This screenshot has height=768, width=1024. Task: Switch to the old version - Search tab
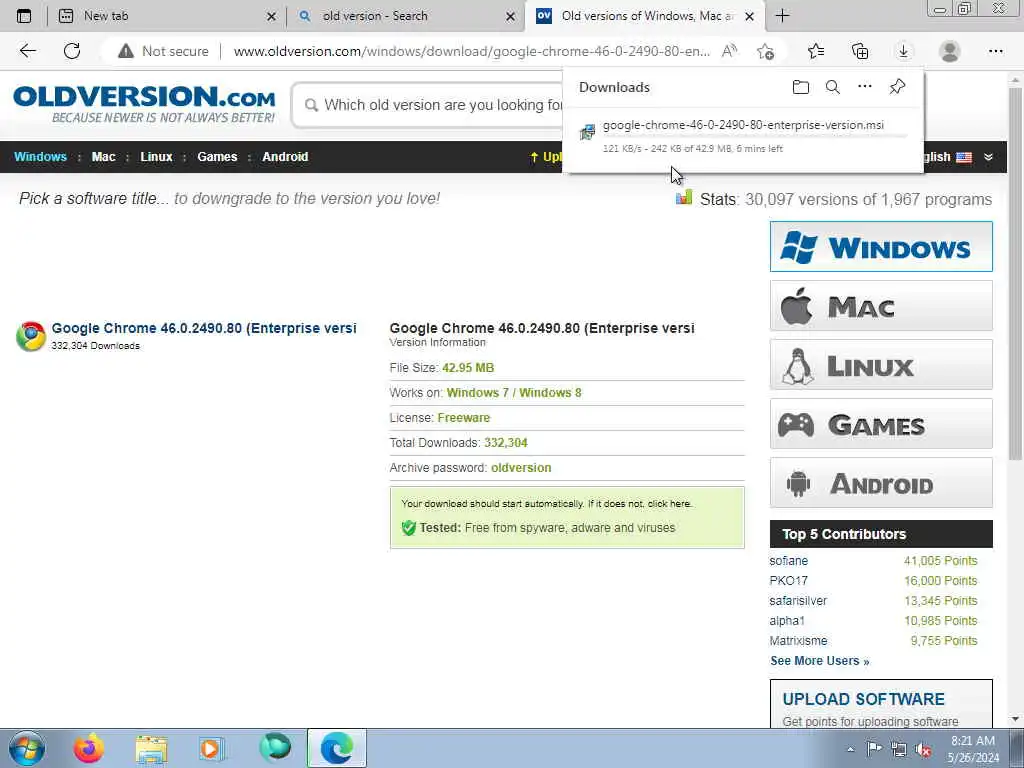click(x=405, y=16)
